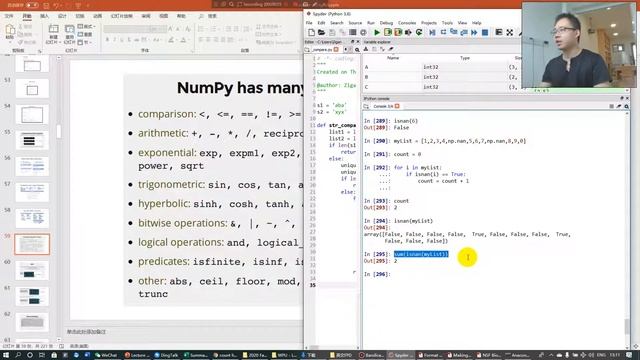
Task: Click PowerPoint save icon in title bar
Action: (x=47, y=5)
